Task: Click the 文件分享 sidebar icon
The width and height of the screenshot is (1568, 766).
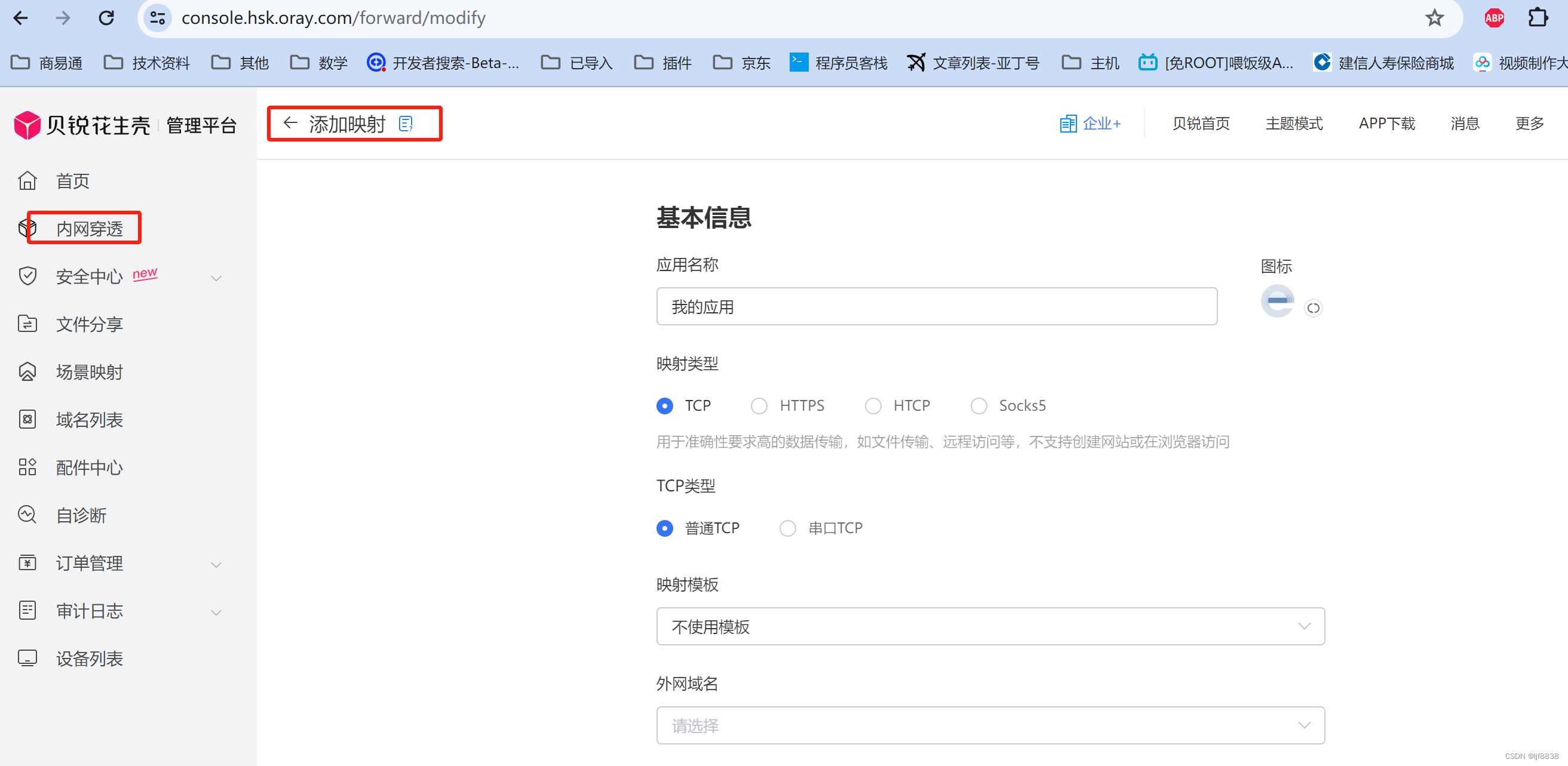Action: point(27,324)
